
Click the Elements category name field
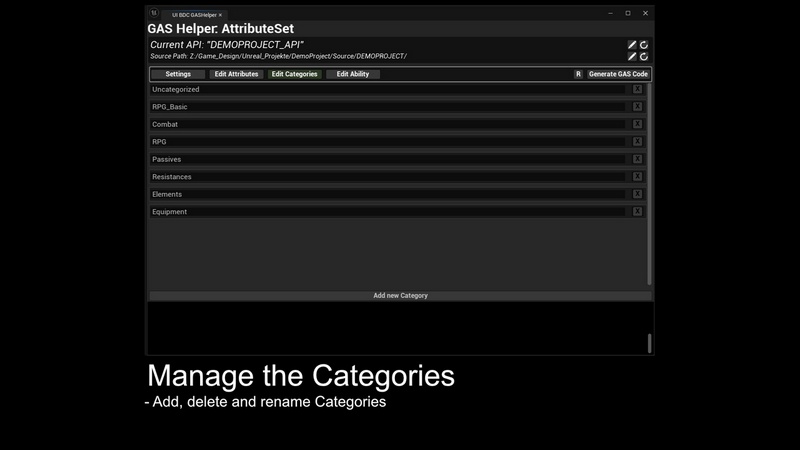[x=388, y=194]
